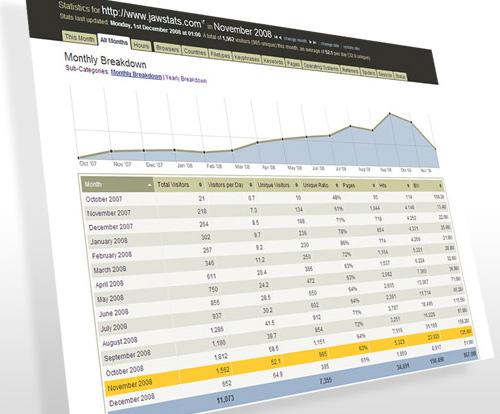Open the Keywords tab

(273, 61)
